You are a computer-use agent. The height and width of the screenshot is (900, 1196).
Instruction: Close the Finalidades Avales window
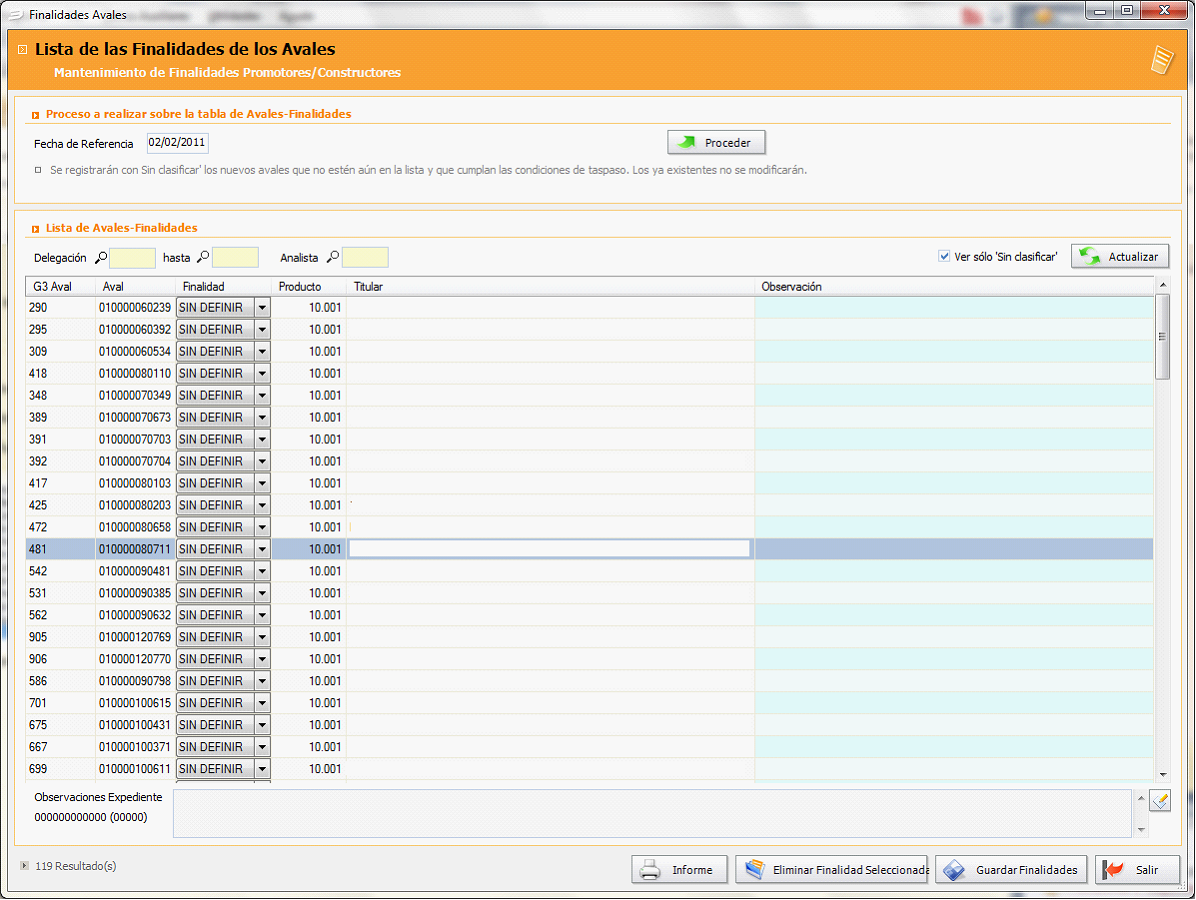[x=1164, y=11]
